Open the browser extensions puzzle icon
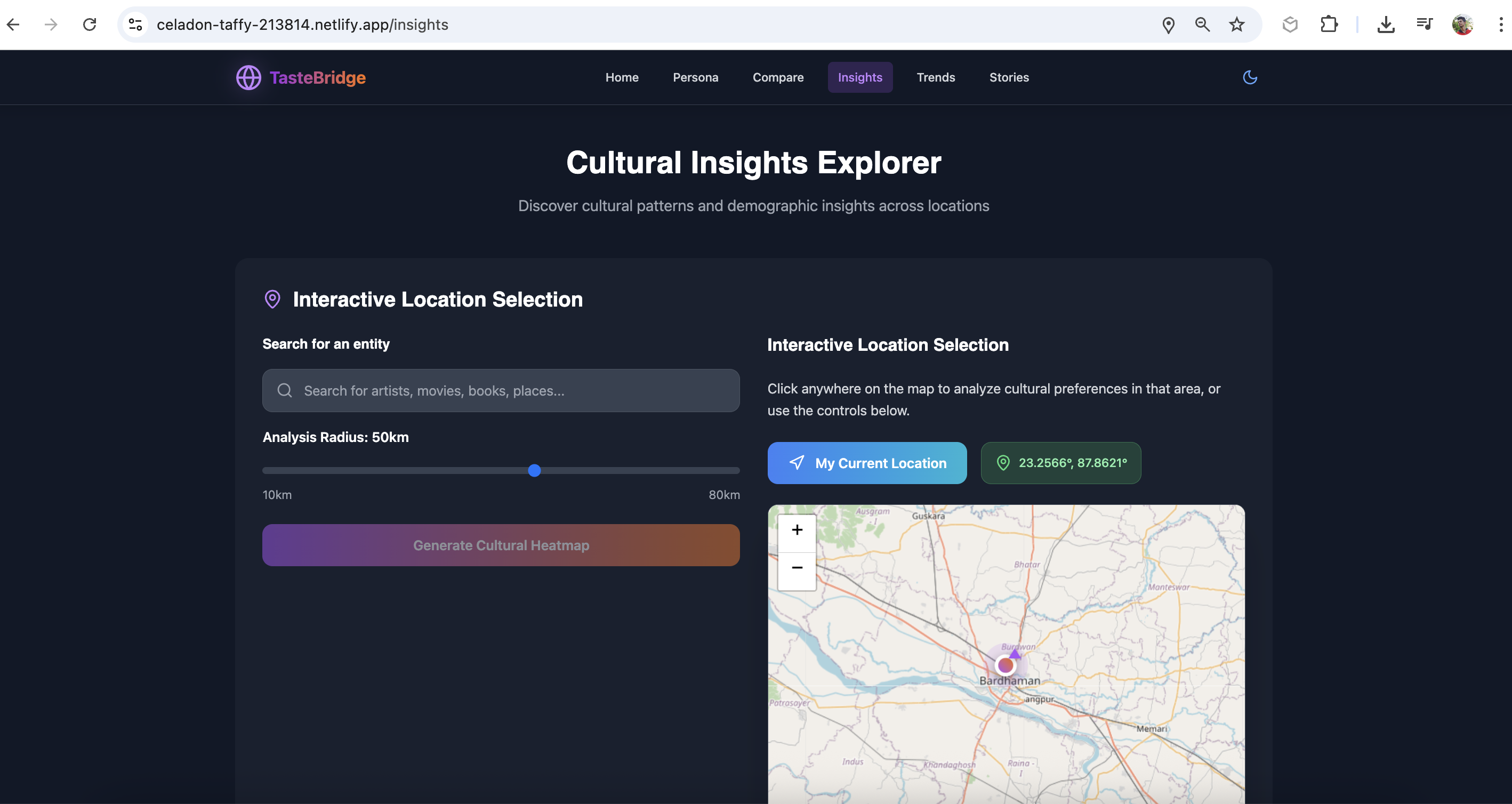Image resolution: width=1512 pixels, height=804 pixels. click(1329, 25)
